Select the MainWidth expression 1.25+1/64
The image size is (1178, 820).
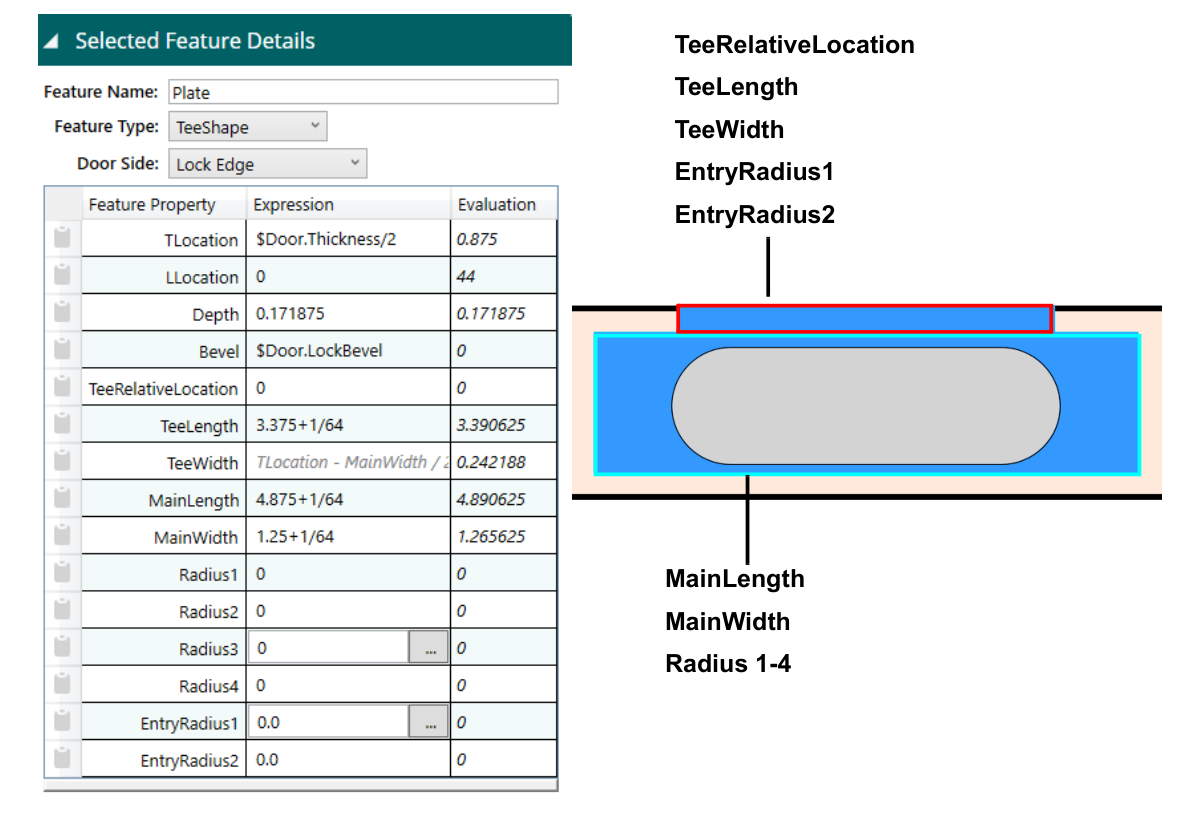tap(295, 537)
